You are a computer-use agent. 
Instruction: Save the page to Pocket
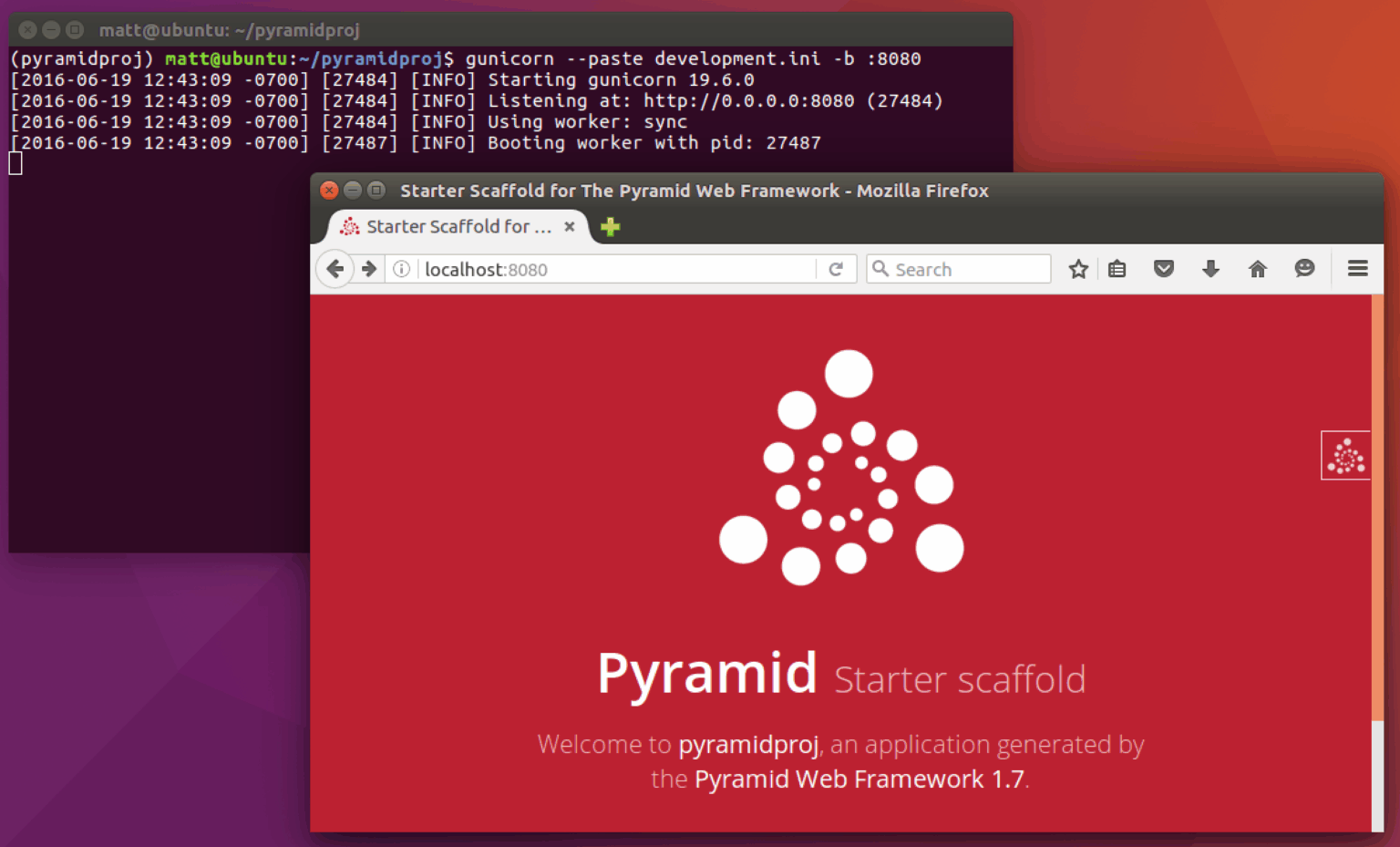coord(1164,268)
